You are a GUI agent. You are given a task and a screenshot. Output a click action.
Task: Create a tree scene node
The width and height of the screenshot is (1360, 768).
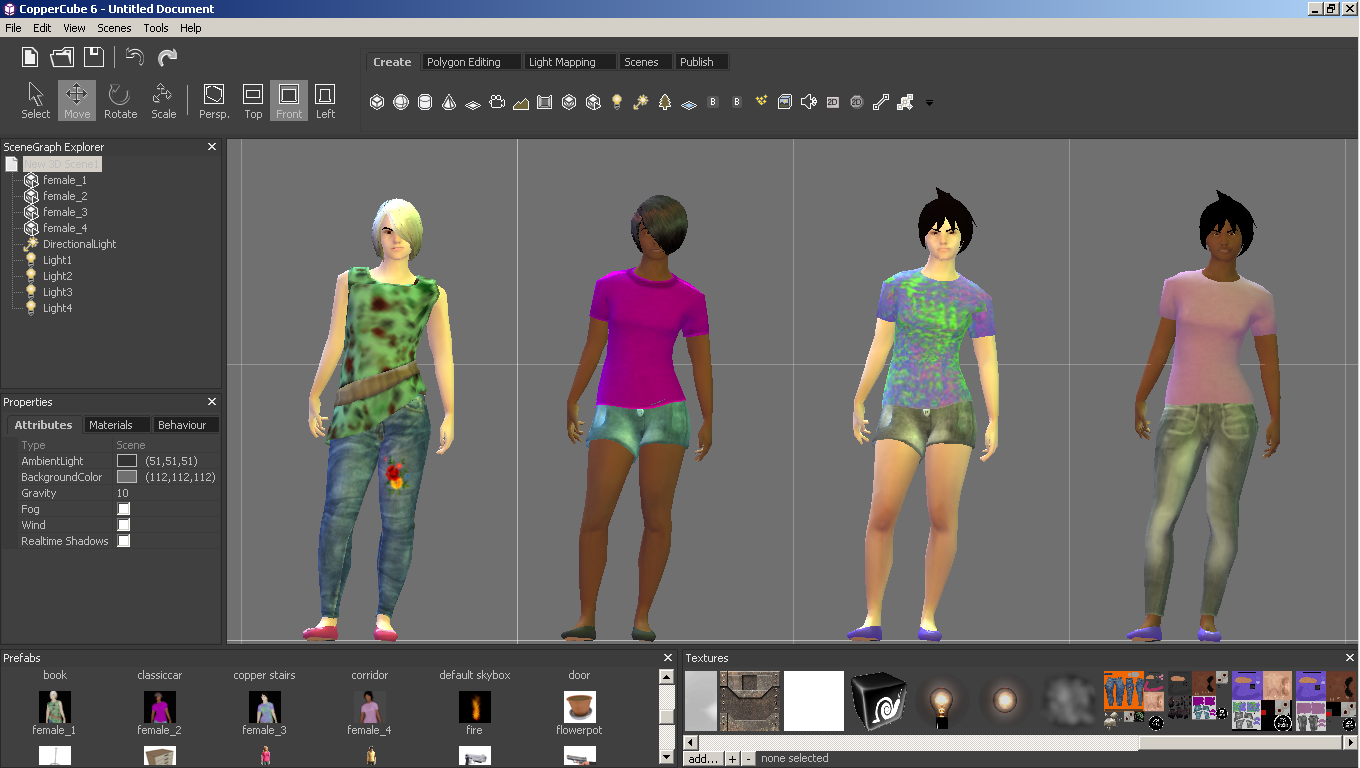[x=665, y=102]
